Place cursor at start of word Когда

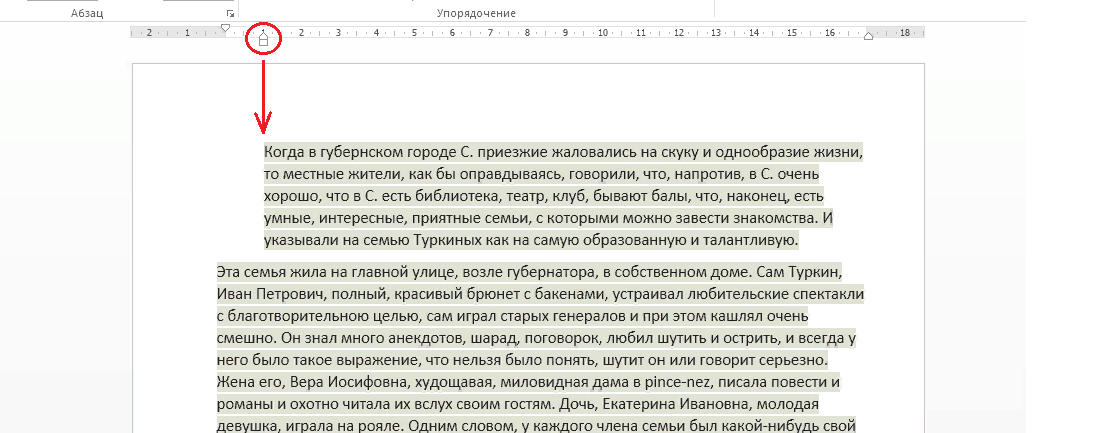pyautogui.click(x=265, y=152)
